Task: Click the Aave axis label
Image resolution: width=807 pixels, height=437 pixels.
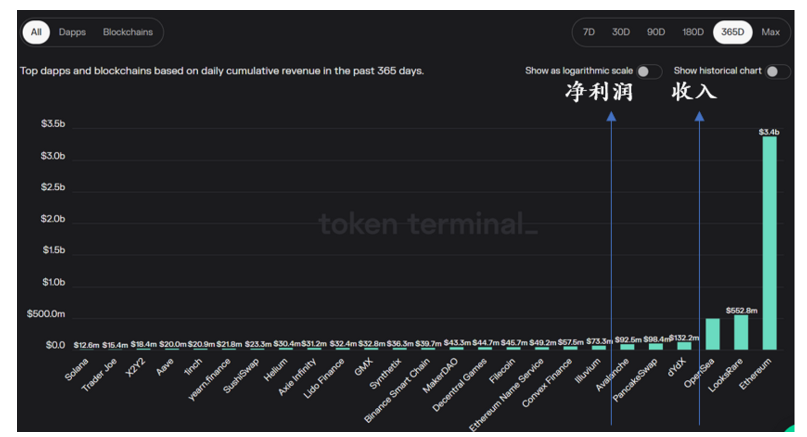Action: 165,366
